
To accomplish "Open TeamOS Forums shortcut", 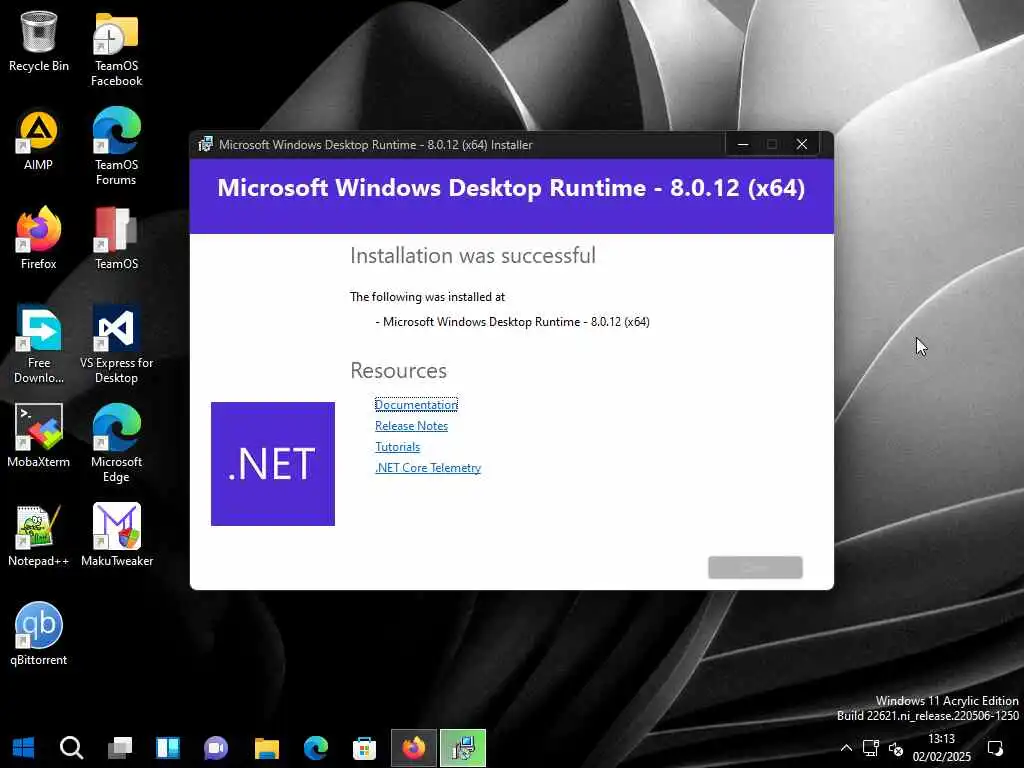I will pos(116,147).
